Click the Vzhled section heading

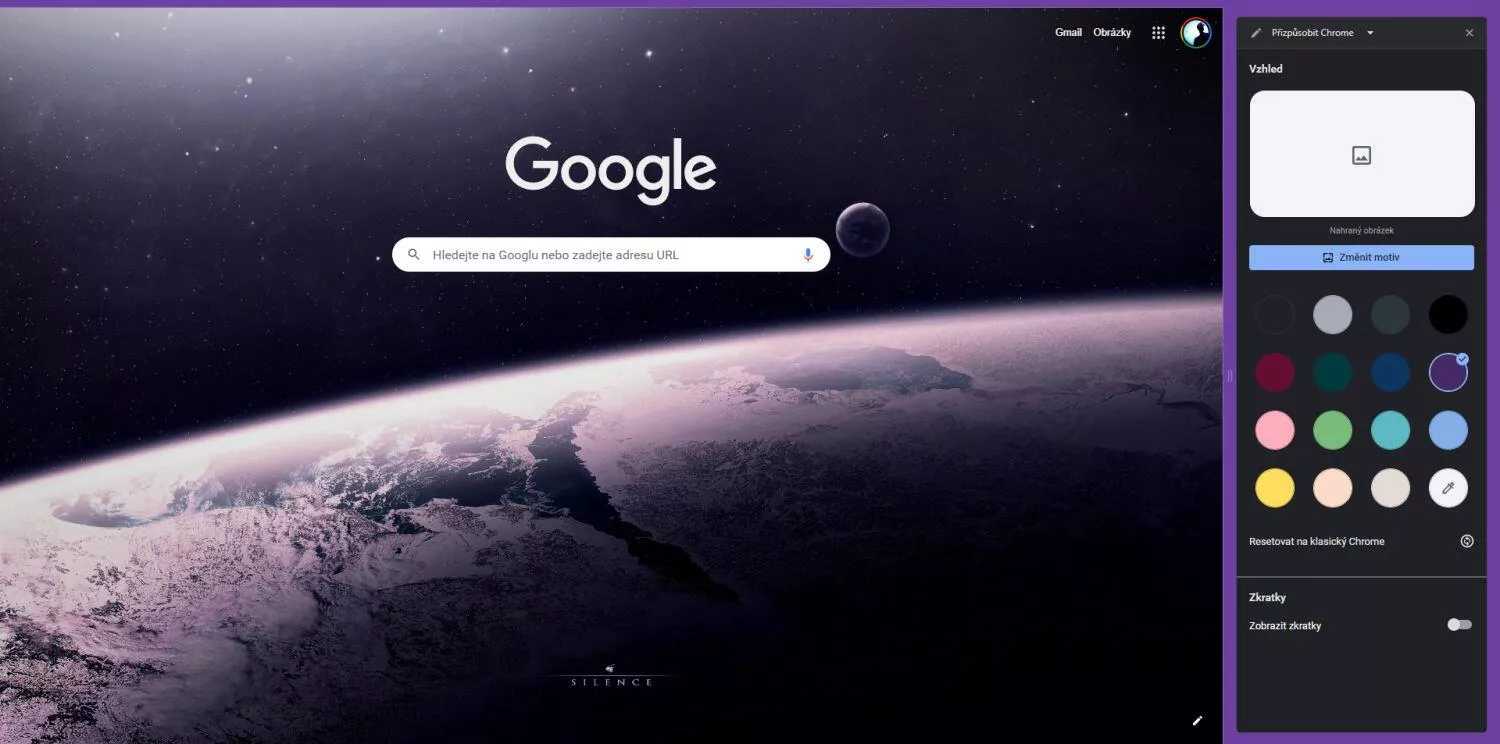(1266, 69)
